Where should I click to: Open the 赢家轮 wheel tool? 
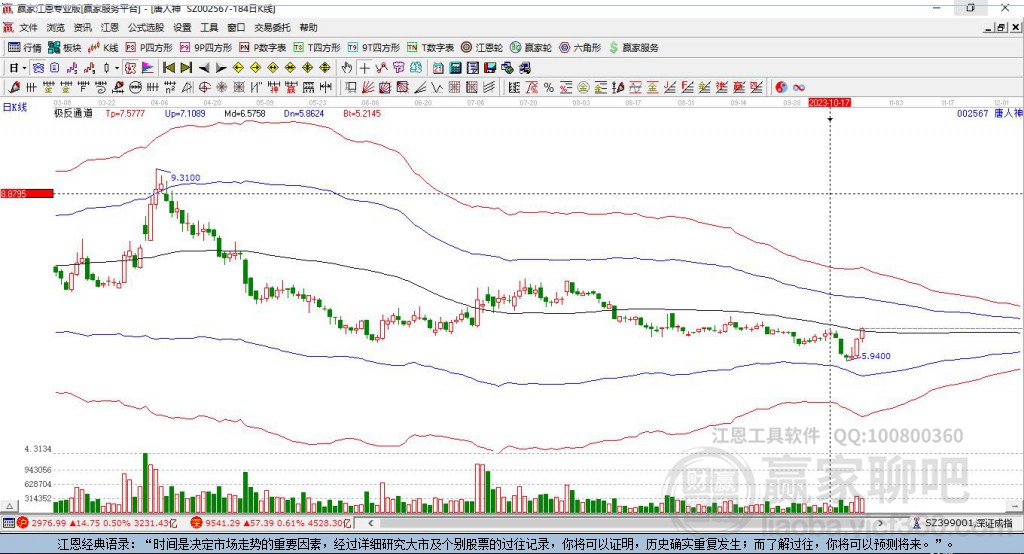point(531,48)
